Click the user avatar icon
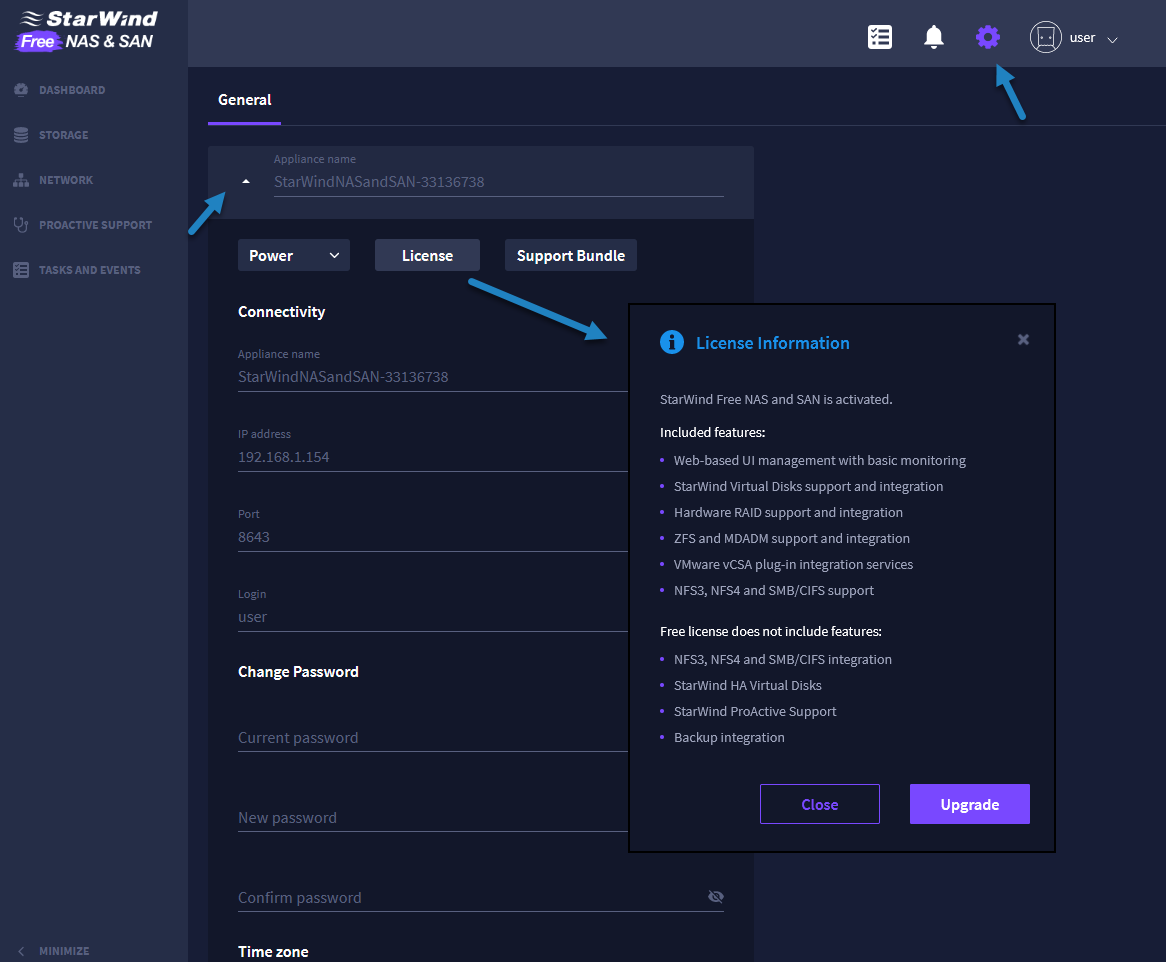The width and height of the screenshot is (1166, 962). [1045, 37]
